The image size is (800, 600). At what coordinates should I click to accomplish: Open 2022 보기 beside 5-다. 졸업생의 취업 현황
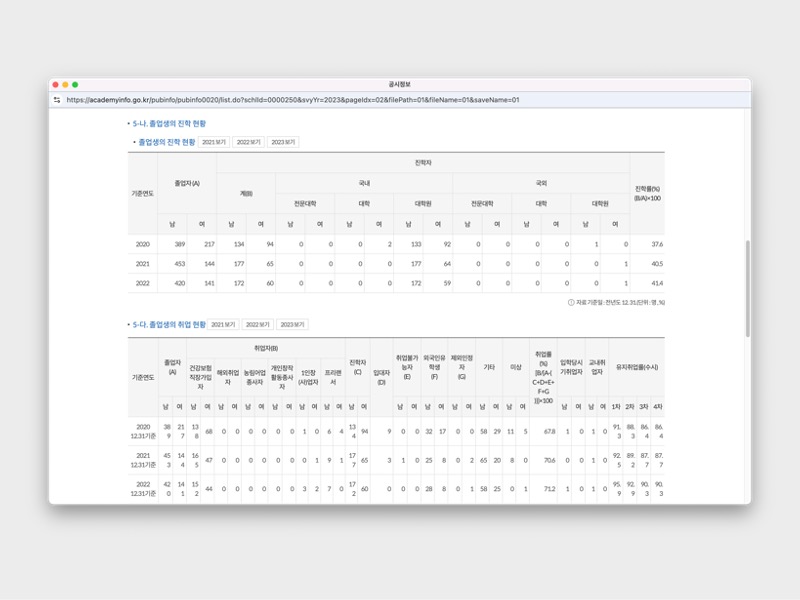pos(258,324)
